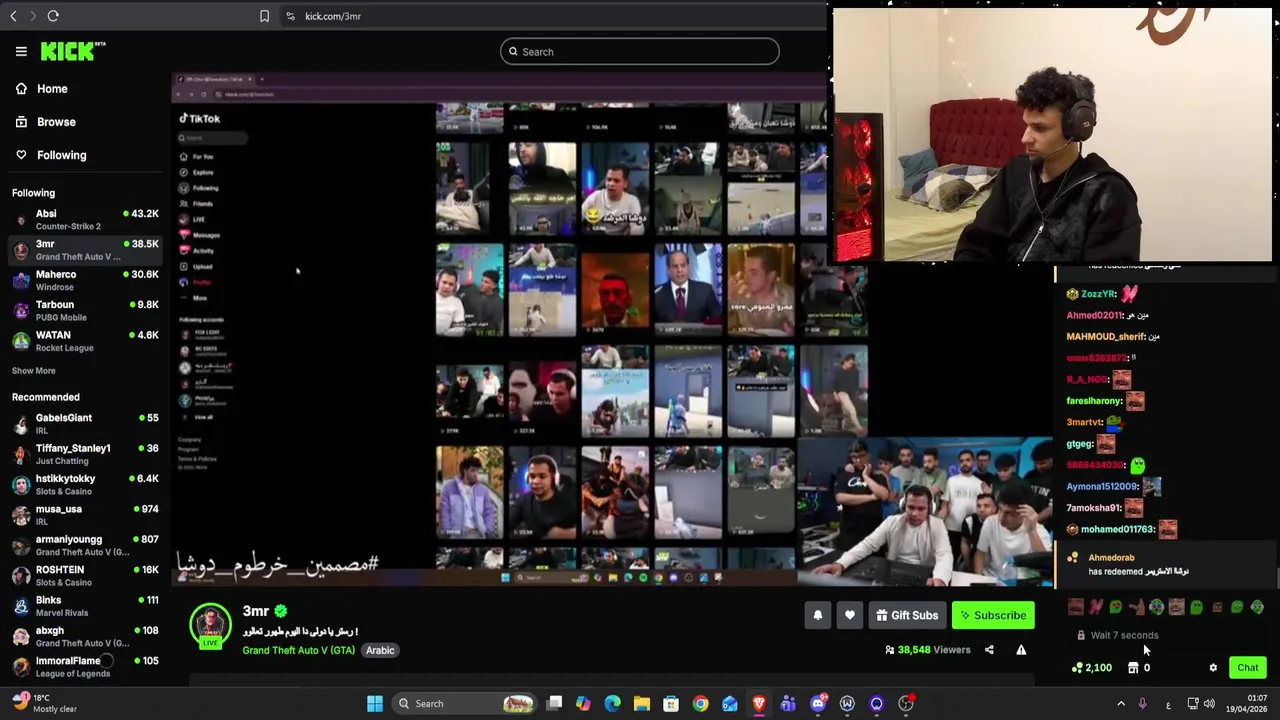Reload the page
The height and width of the screenshot is (720, 1280).
(x=53, y=16)
